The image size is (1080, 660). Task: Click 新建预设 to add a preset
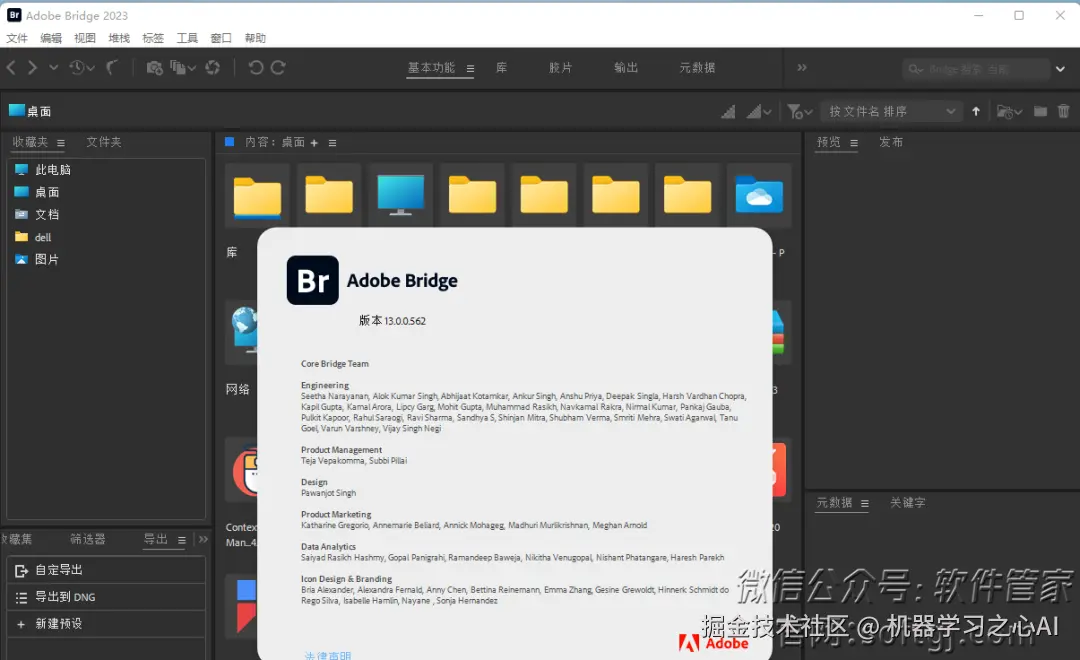coord(107,623)
